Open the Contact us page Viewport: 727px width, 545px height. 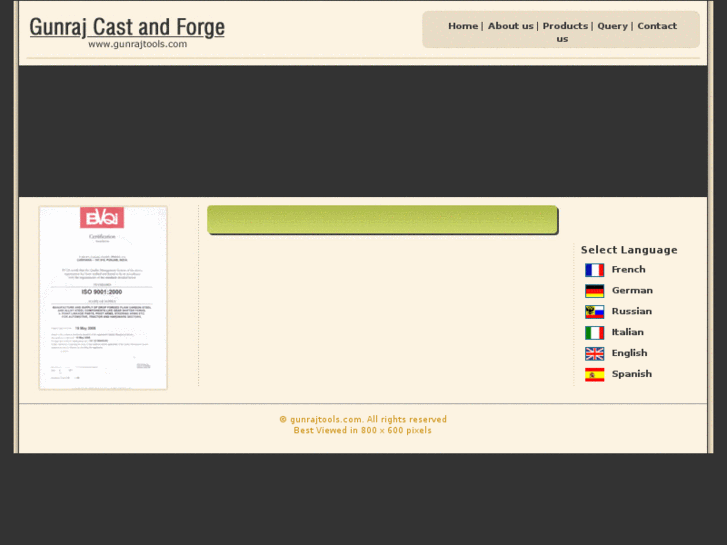657,26
